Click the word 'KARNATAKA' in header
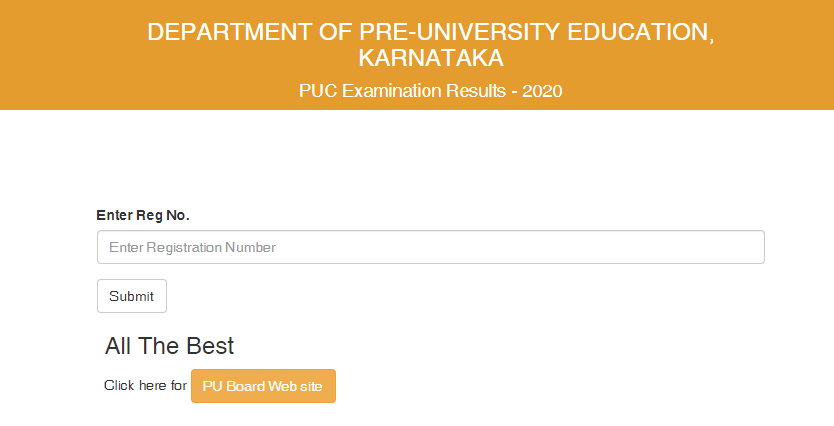 430,57
